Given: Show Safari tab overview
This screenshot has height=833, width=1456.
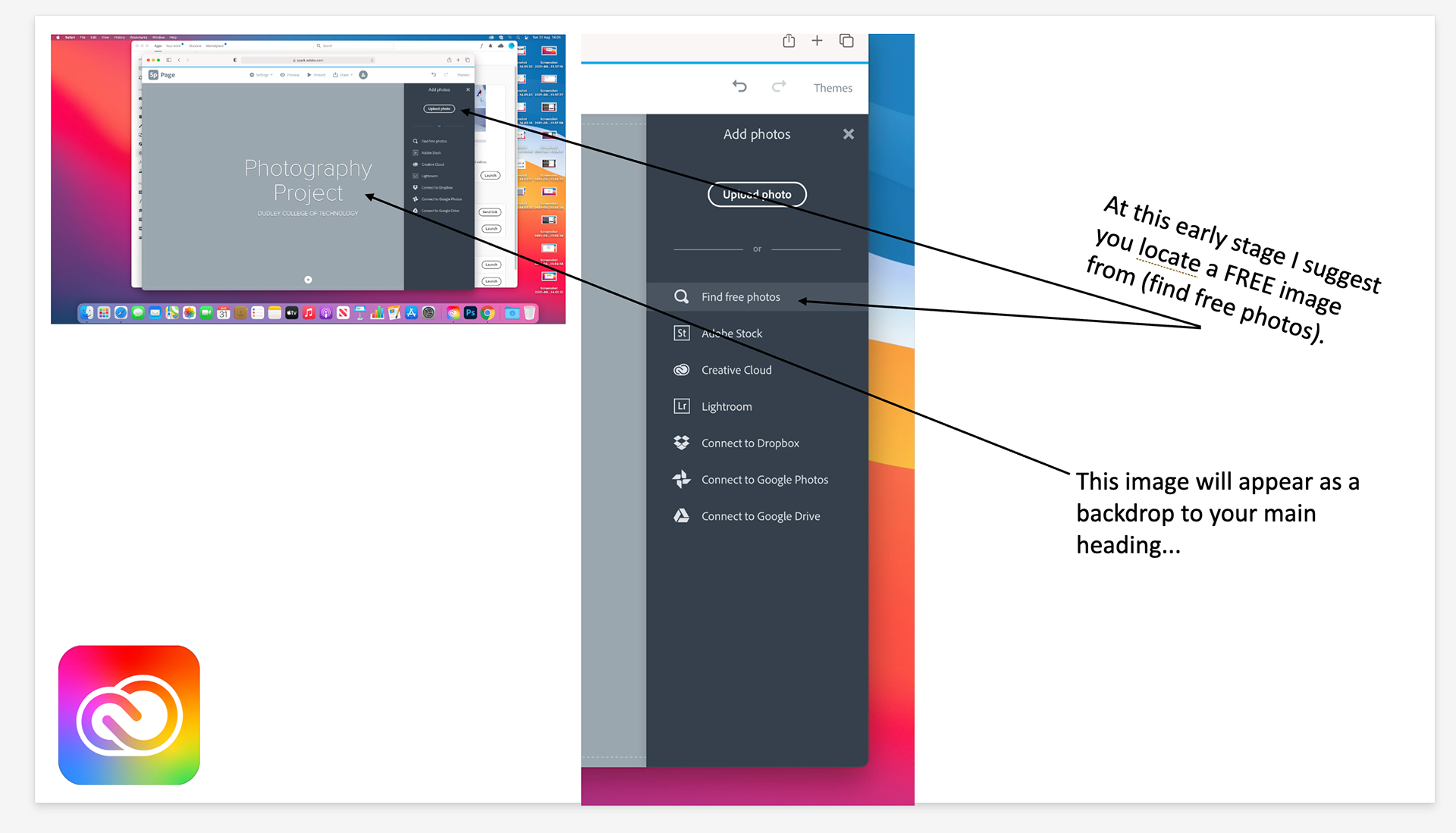Looking at the screenshot, I should click(846, 41).
